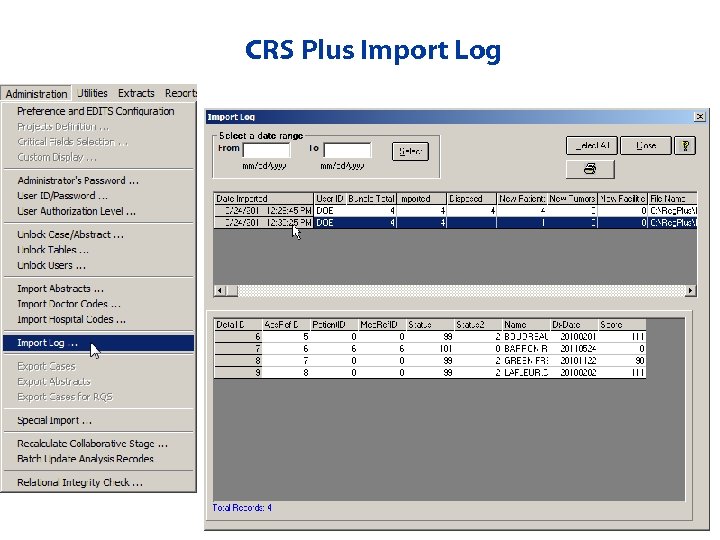This screenshot has width=720, height=540.
Task: Click the Score column header
Action: point(622,325)
